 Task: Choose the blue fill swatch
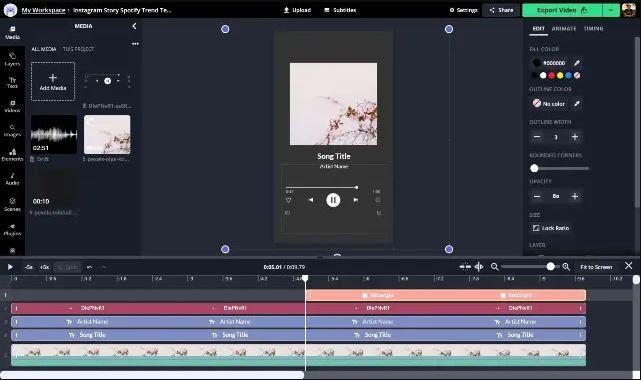click(x=569, y=75)
